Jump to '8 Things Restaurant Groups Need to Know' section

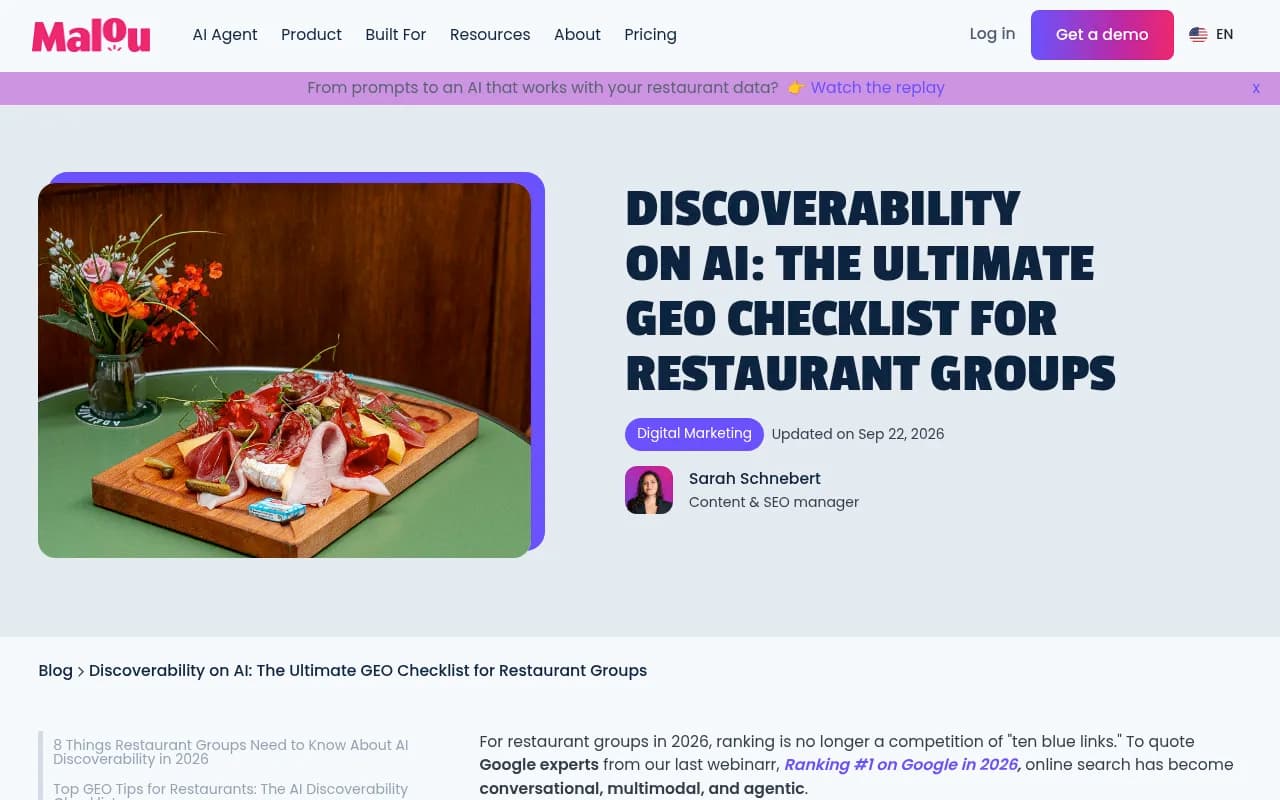pos(231,752)
